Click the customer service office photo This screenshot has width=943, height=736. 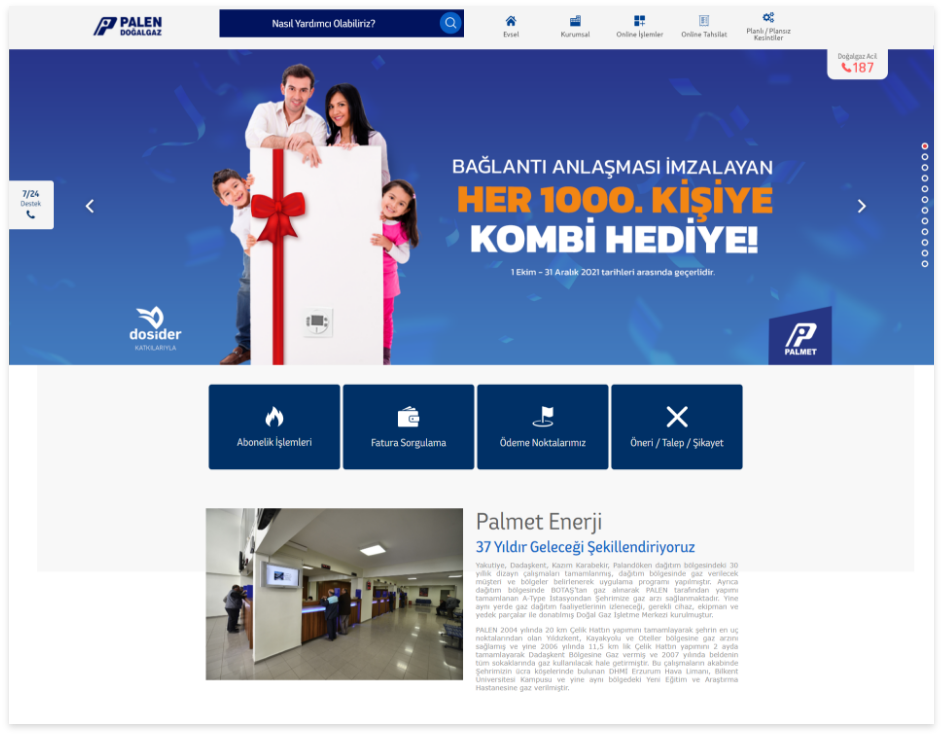(334, 594)
